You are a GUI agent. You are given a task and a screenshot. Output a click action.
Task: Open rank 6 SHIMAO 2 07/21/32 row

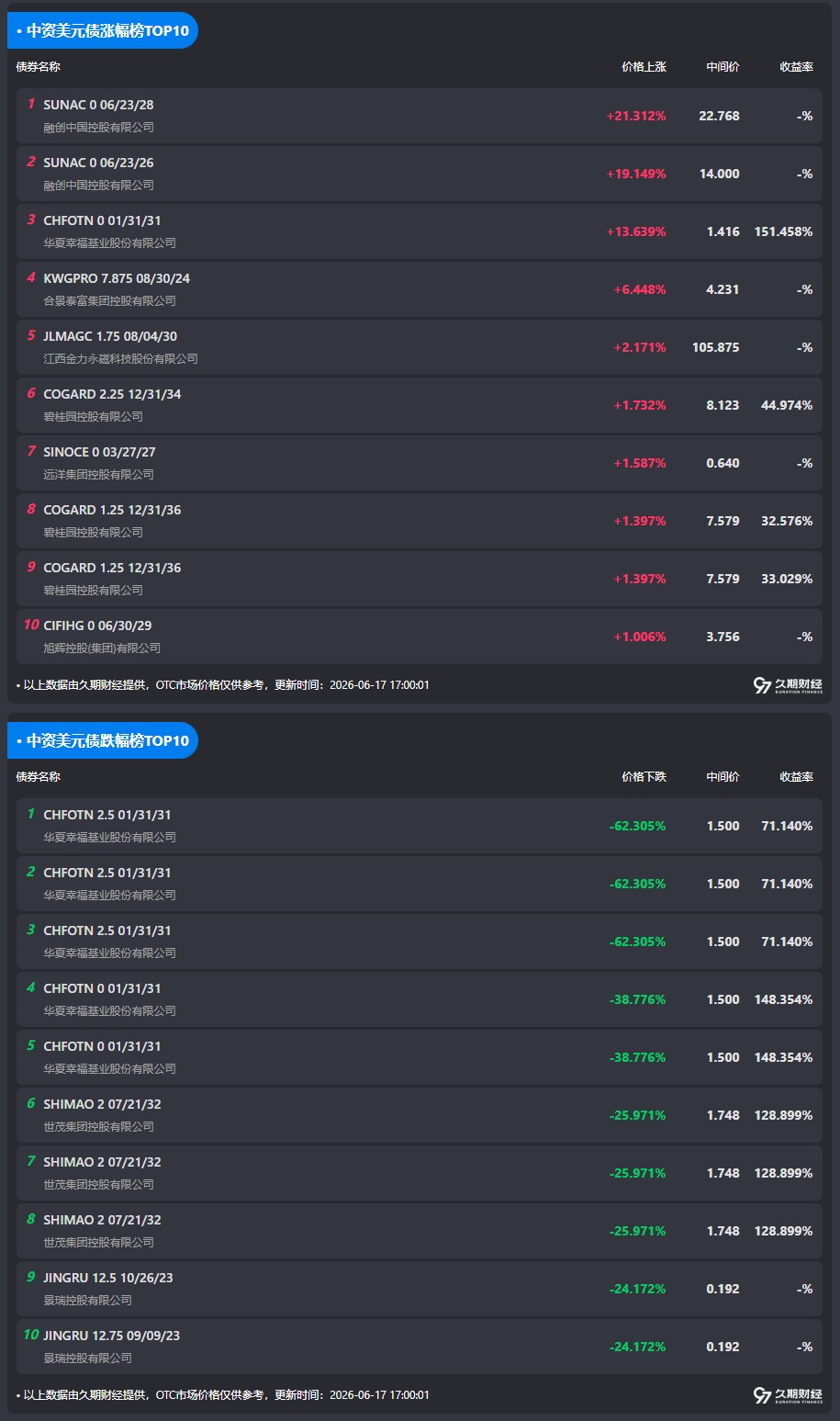[420, 1115]
